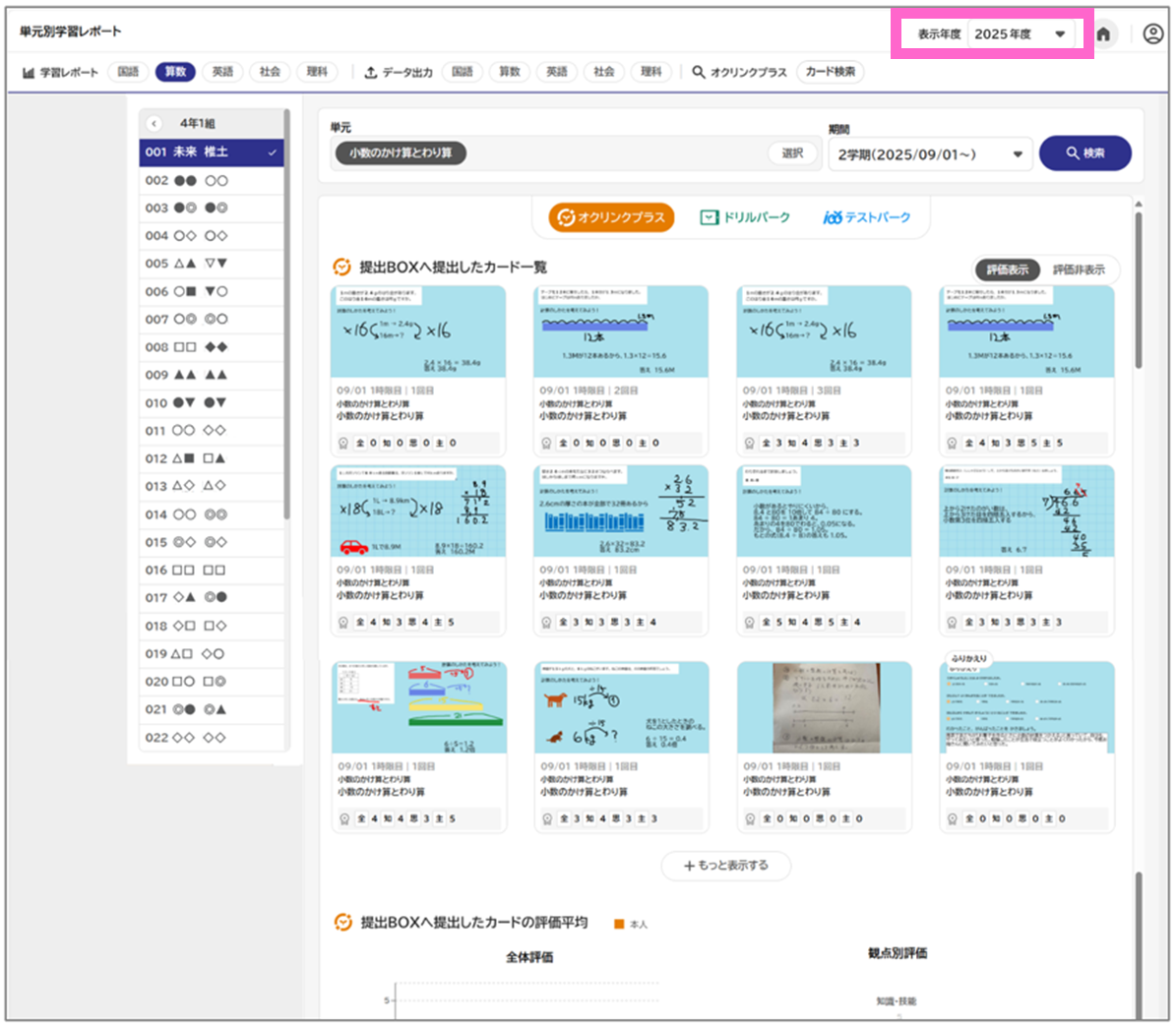This screenshot has width=1176, height=1026.
Task: Open the 表示年度 2025年度 dropdown
Action: pos(1021,34)
